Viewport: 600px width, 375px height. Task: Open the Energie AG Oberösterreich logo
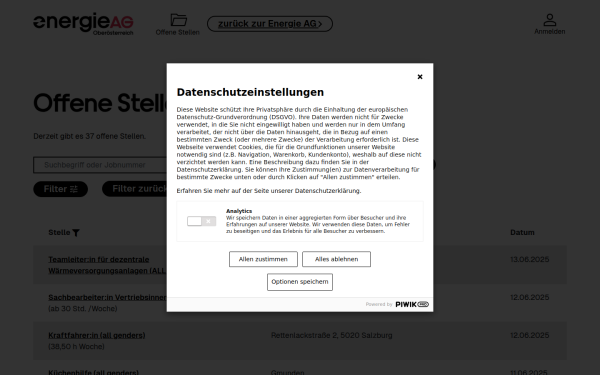tap(83, 24)
